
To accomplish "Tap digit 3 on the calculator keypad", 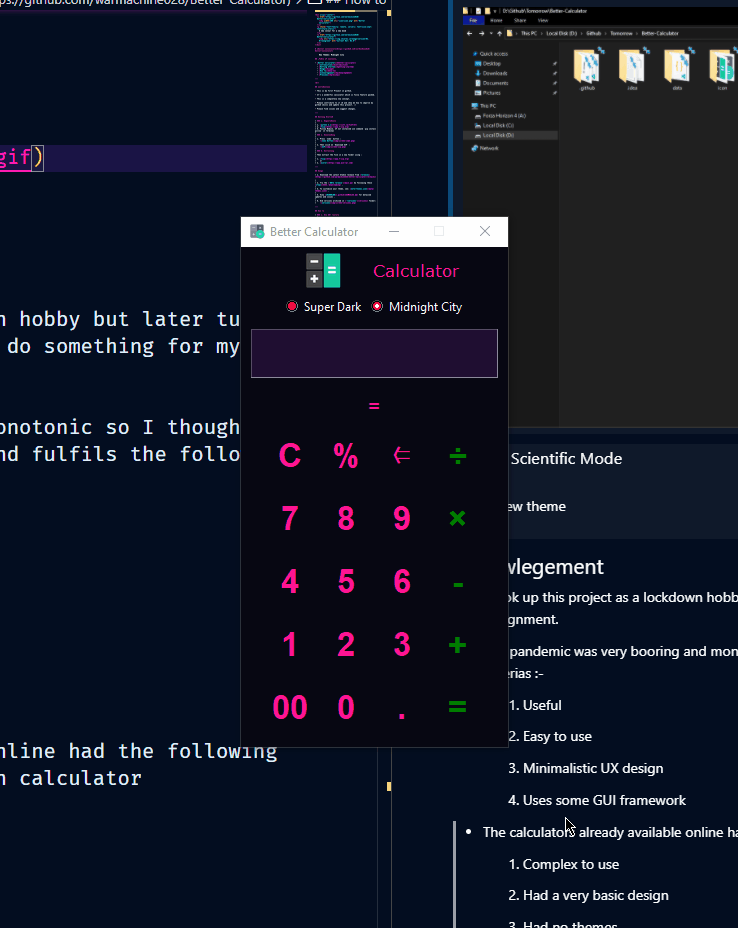I will click(402, 644).
